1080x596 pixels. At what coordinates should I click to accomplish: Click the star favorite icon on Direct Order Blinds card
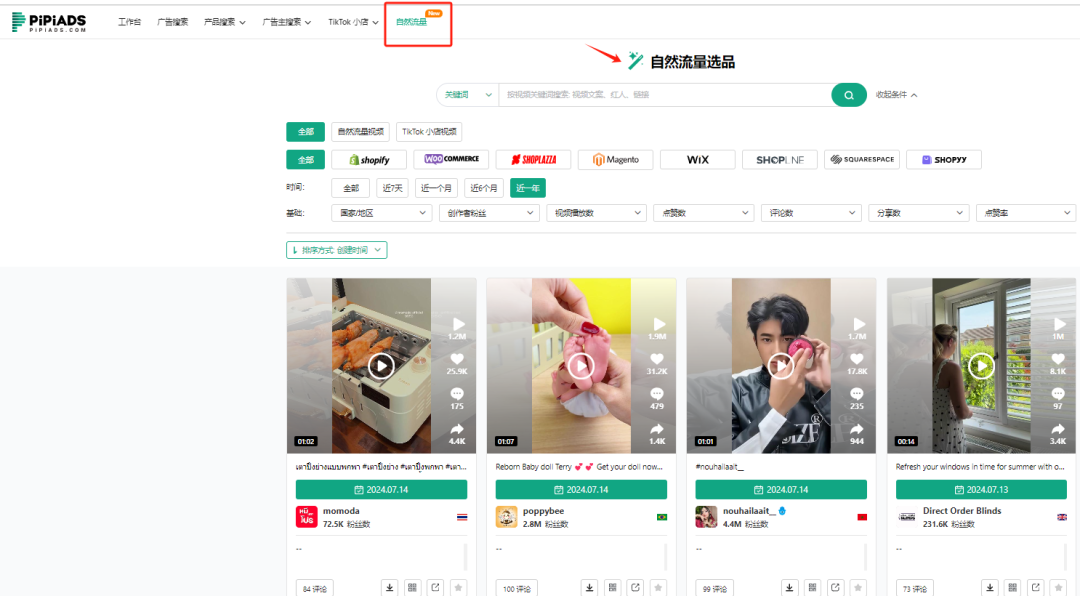[1058, 588]
